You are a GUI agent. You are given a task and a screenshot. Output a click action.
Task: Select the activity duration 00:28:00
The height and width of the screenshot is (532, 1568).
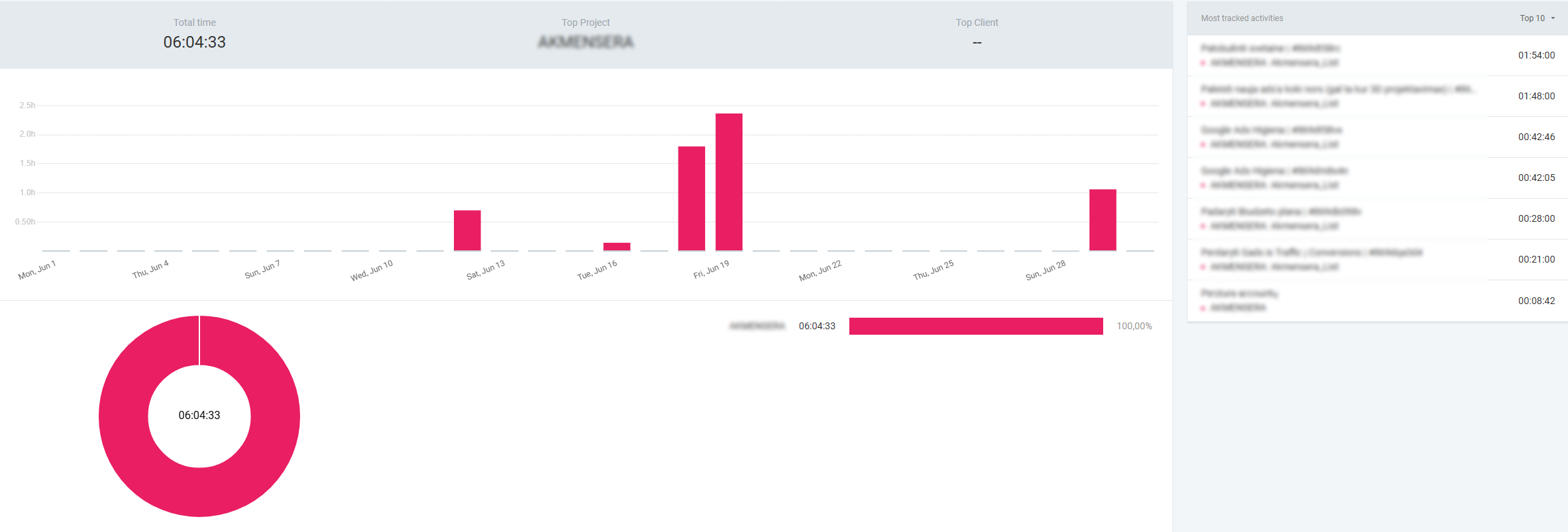pos(1537,218)
